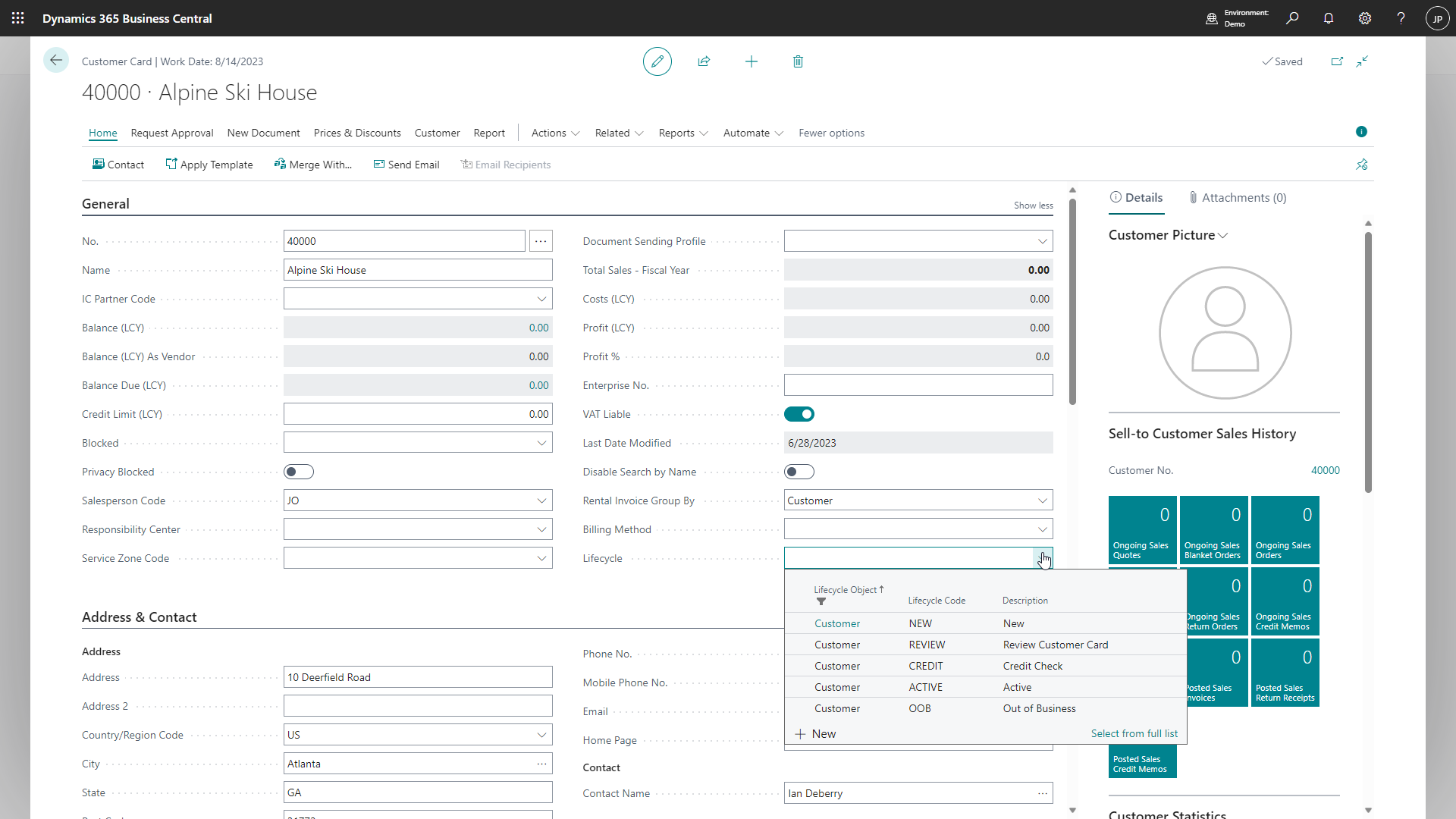1456x819 pixels.
Task: Click the delete trash icon
Action: [798, 61]
